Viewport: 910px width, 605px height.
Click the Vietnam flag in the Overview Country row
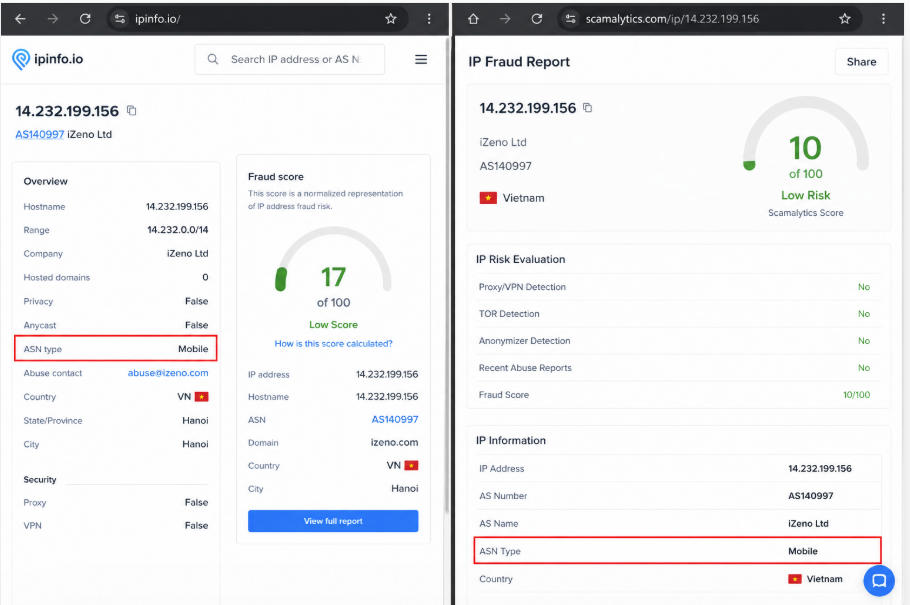(201, 397)
